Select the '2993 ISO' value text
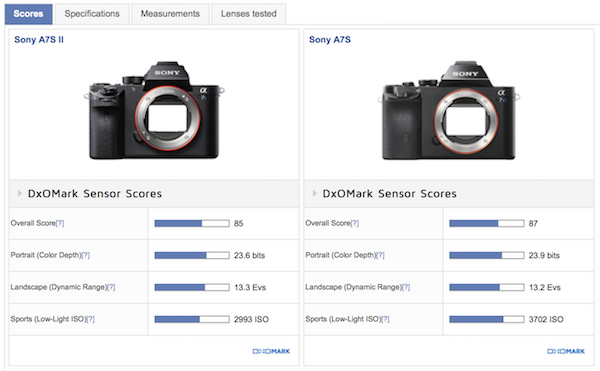 coord(251,319)
